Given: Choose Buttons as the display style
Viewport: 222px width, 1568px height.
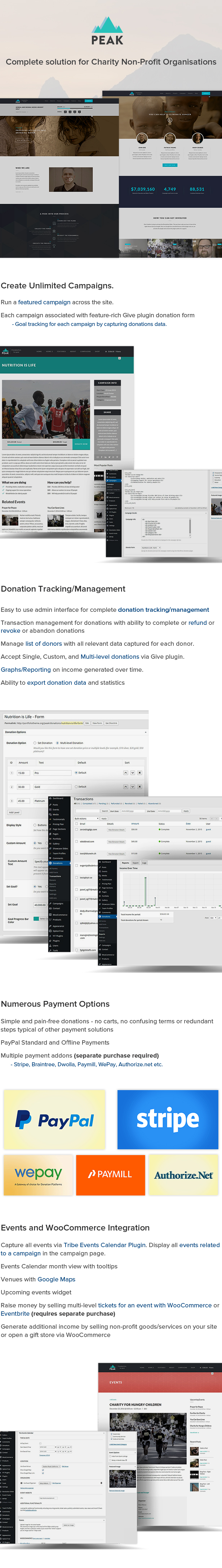Looking at the screenshot, I should pos(35,826).
